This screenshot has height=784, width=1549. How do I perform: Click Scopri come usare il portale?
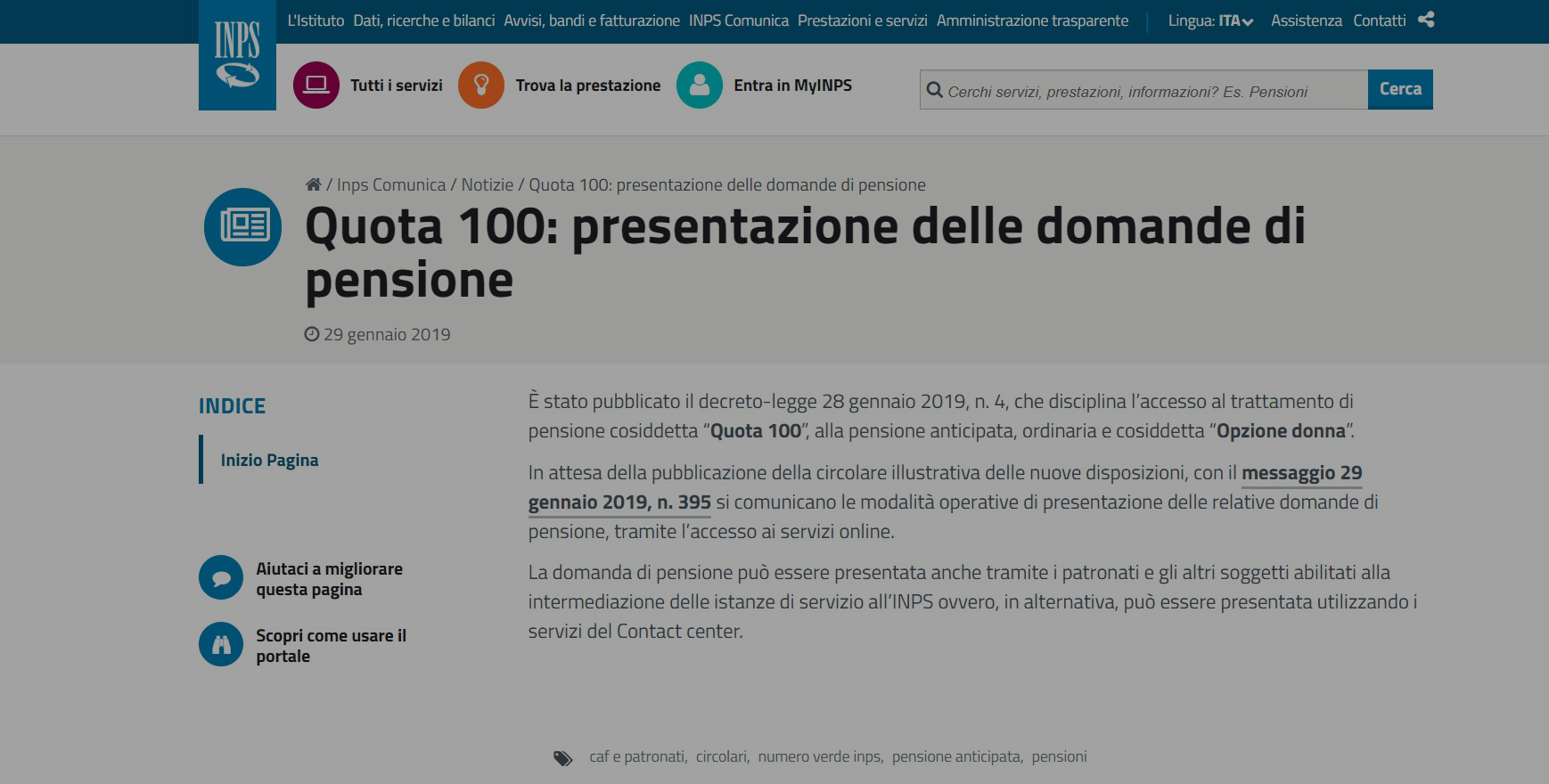coord(331,646)
